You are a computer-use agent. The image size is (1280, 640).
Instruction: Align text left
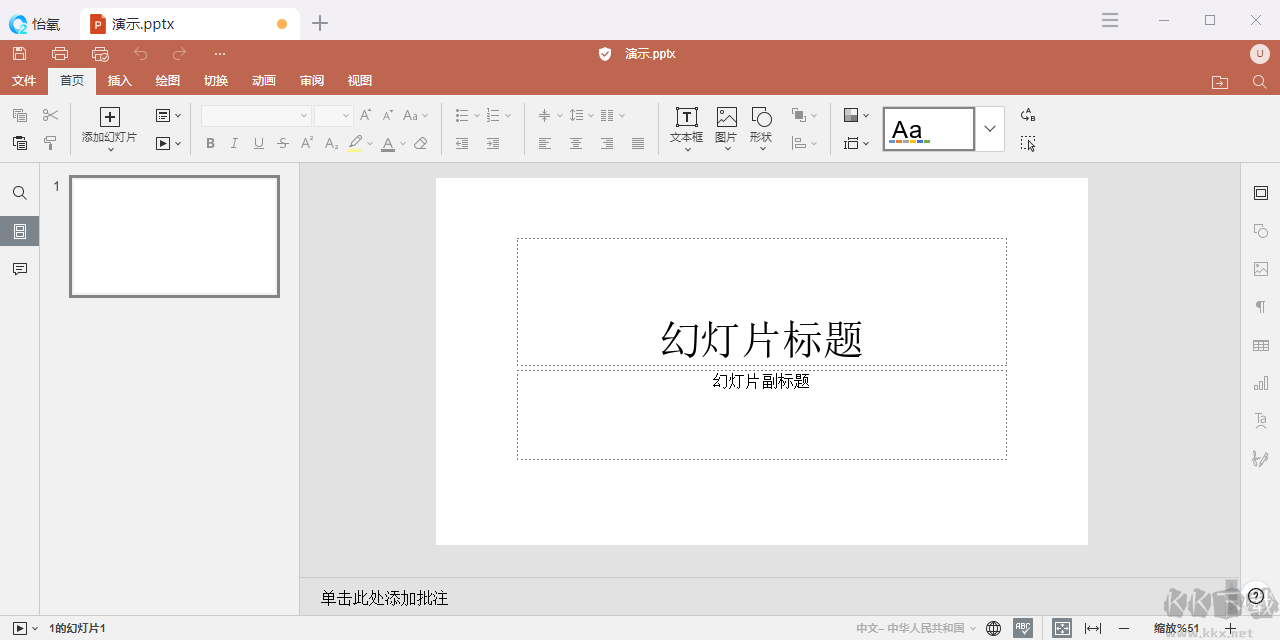(x=545, y=144)
